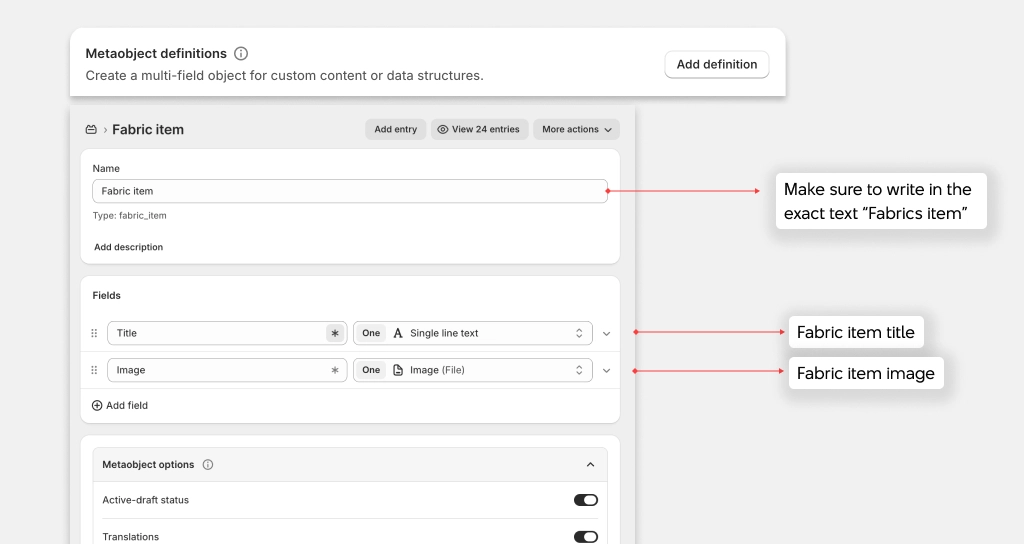Open the More actions dropdown
This screenshot has height=544, width=1024.
point(577,129)
